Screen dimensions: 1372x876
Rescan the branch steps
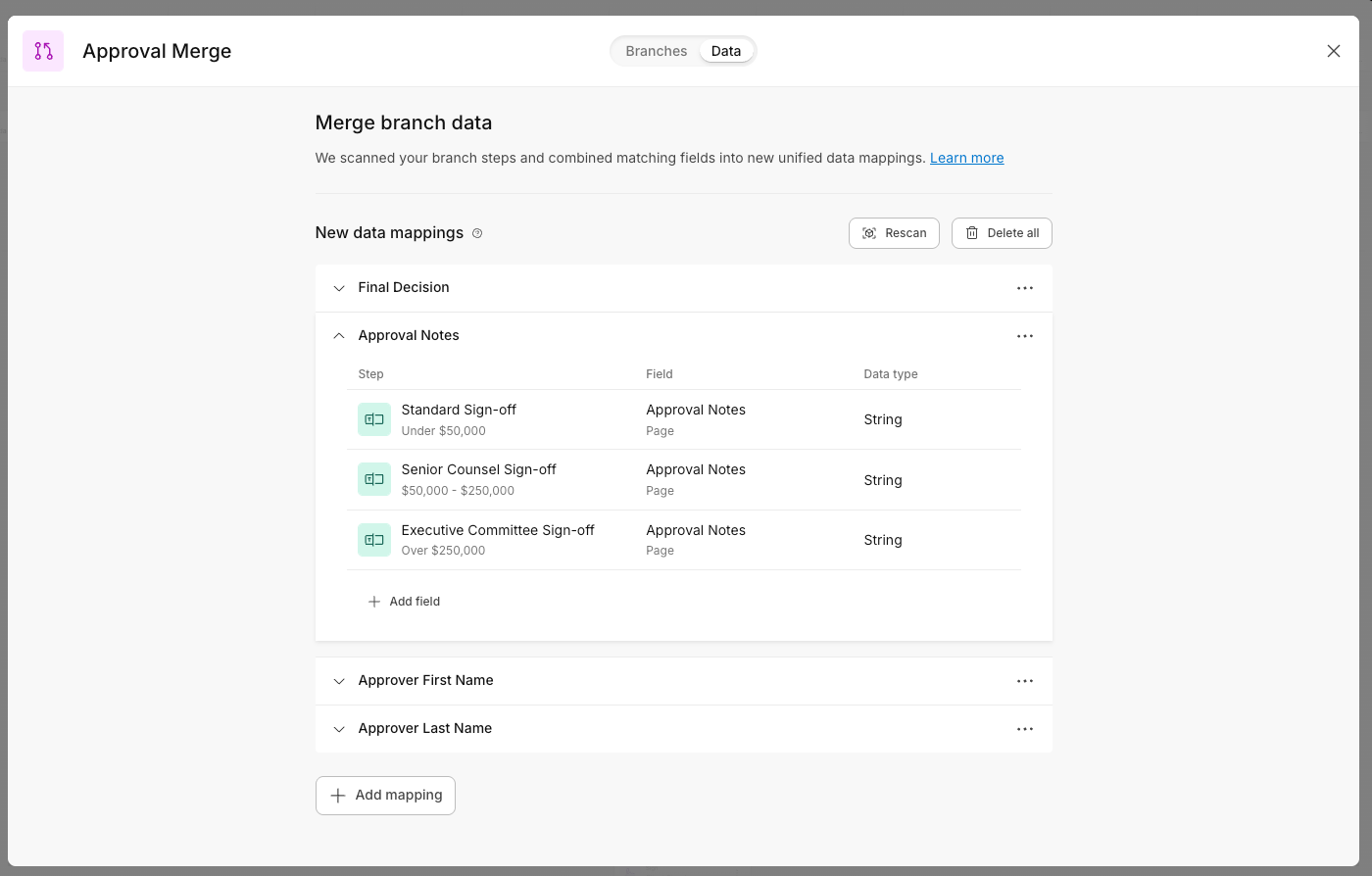(894, 233)
